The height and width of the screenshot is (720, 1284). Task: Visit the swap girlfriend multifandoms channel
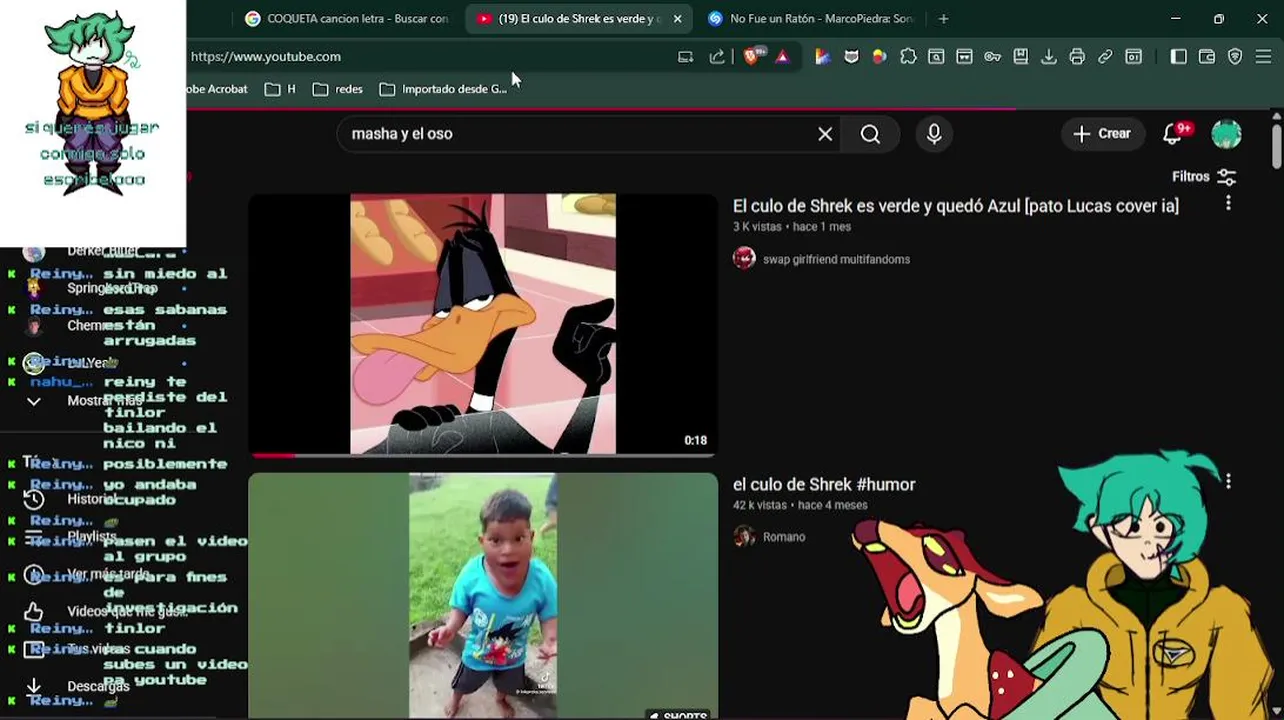[x=836, y=259]
